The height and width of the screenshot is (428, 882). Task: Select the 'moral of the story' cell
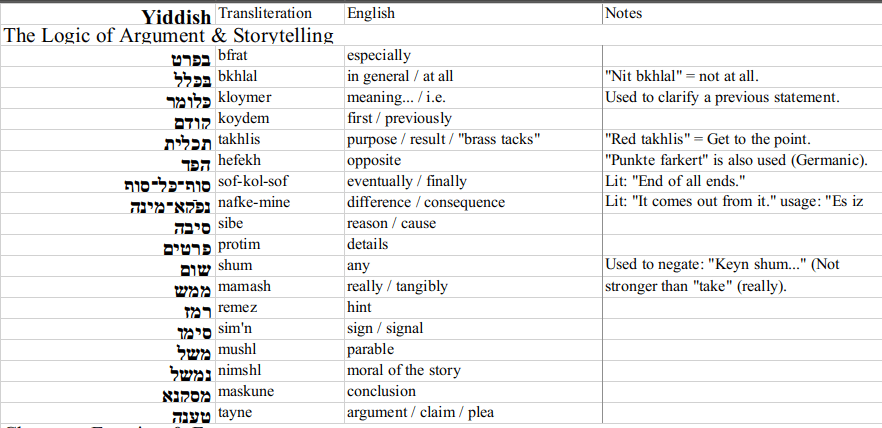point(403,370)
